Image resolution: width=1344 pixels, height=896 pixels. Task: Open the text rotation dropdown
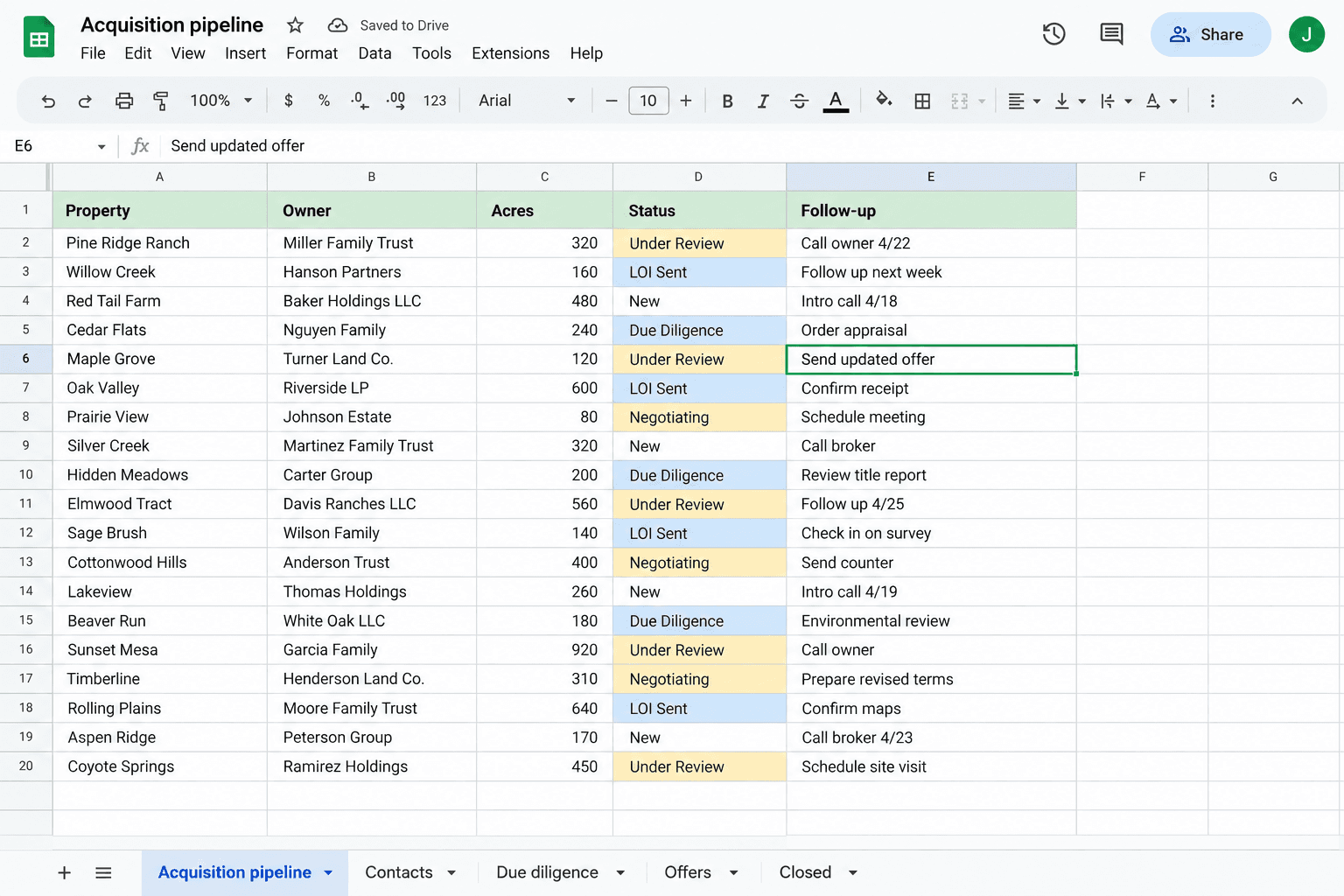[1161, 101]
